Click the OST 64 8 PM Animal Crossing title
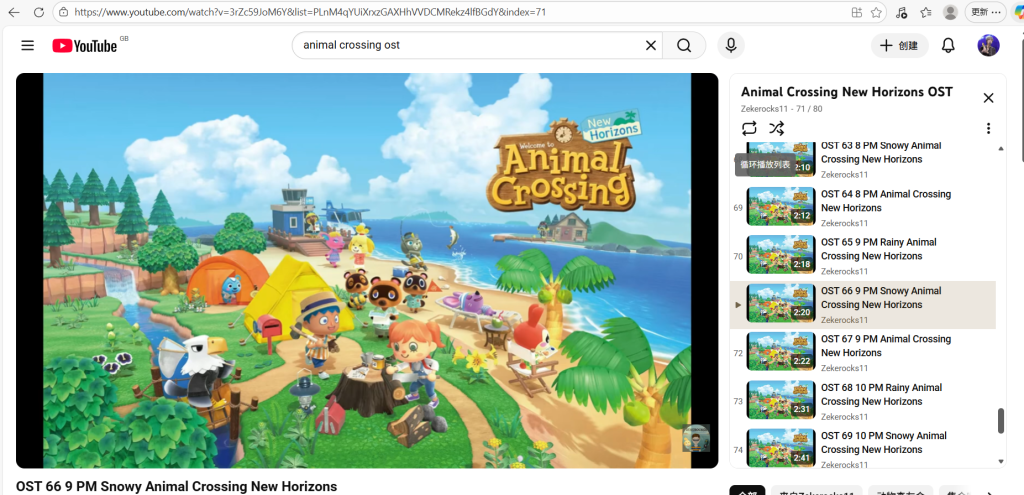 (886, 201)
